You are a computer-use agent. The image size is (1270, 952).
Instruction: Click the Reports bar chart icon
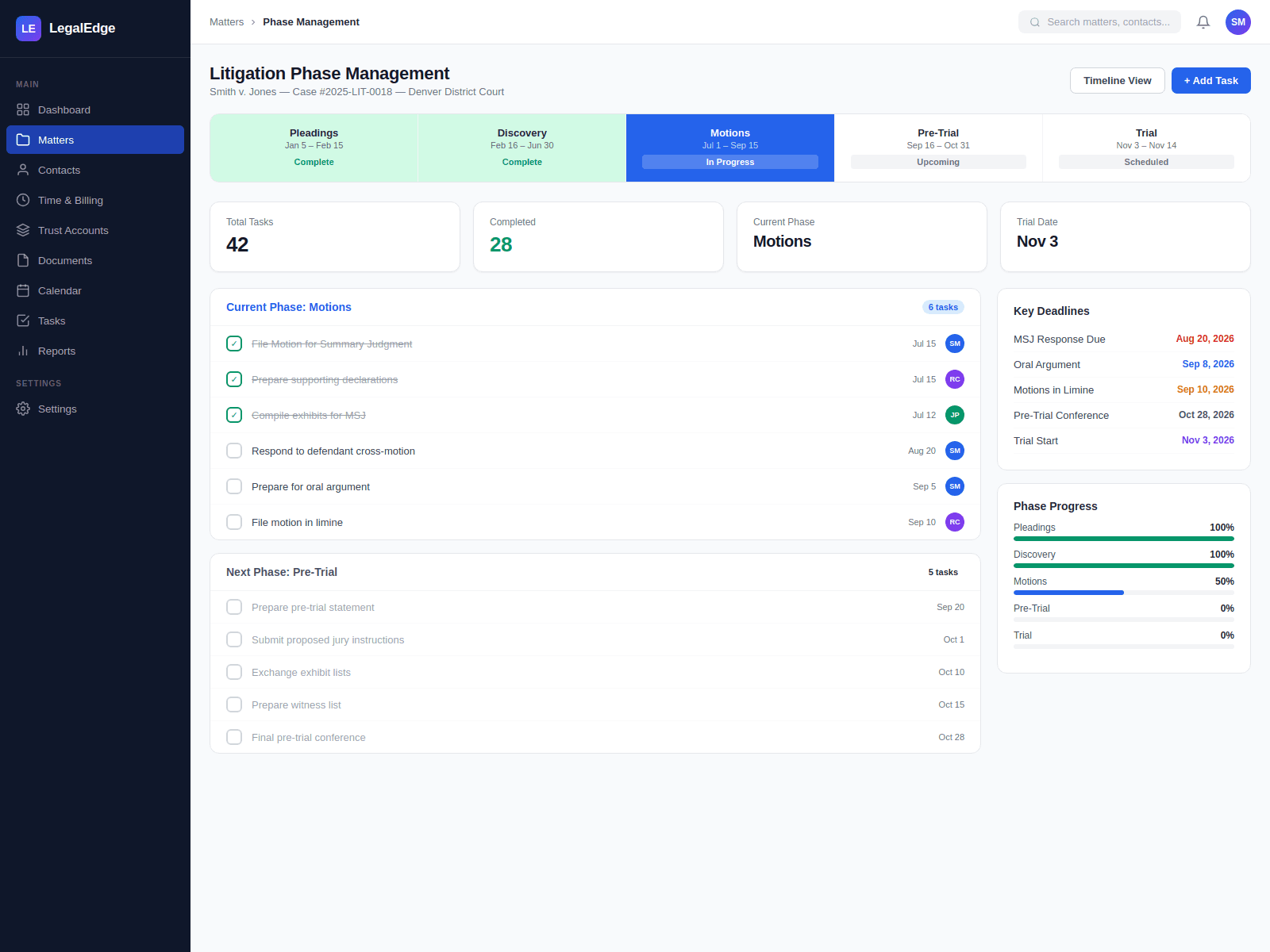(23, 351)
